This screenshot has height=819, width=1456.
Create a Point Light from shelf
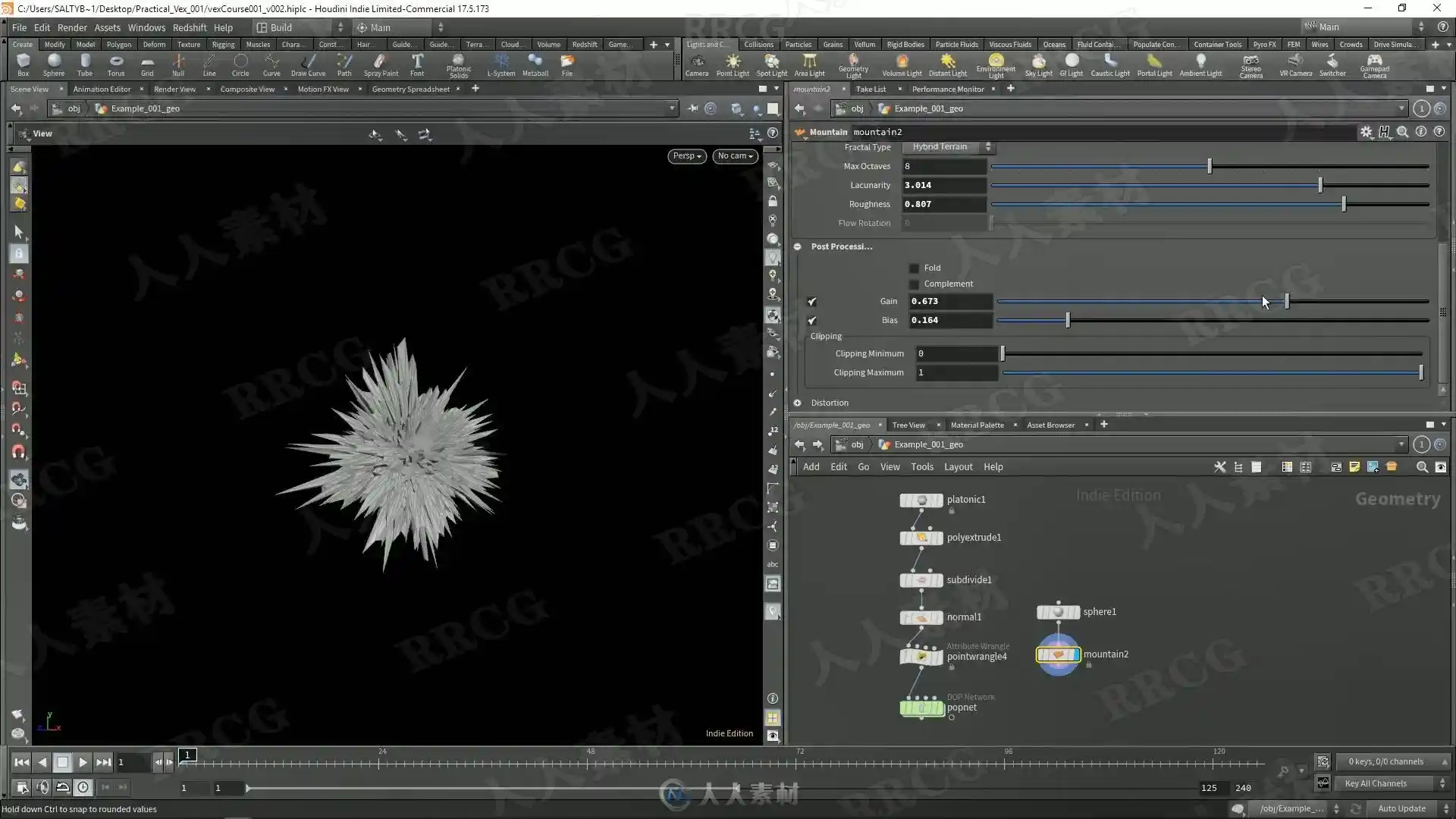pos(733,65)
